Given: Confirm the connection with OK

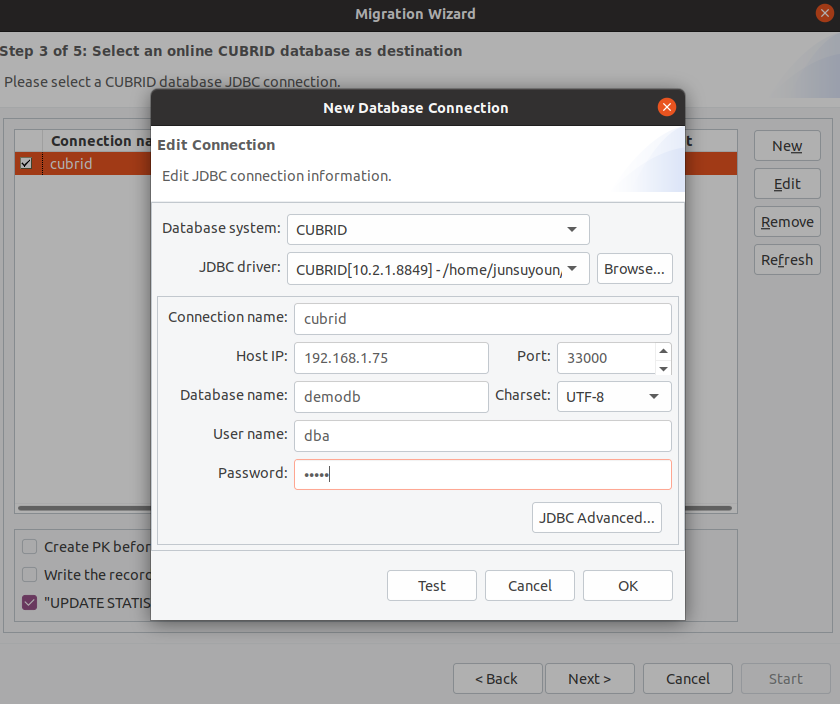Looking at the screenshot, I should pos(628,586).
